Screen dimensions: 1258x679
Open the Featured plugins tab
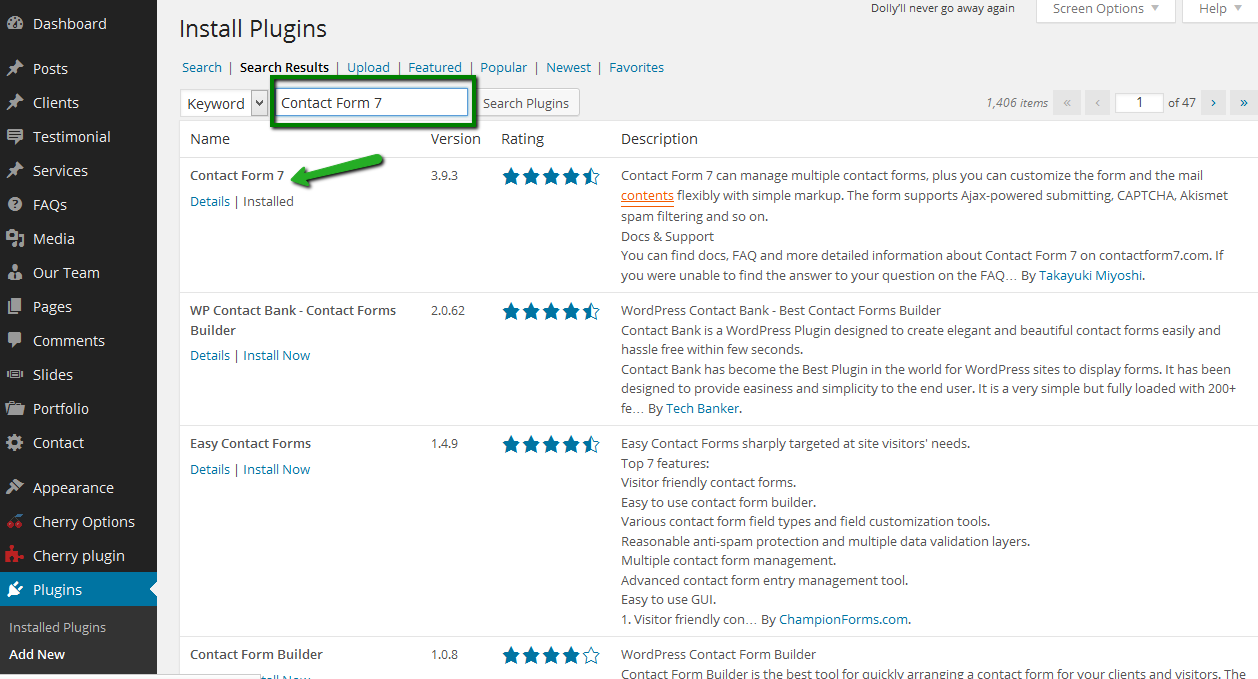[x=435, y=68]
